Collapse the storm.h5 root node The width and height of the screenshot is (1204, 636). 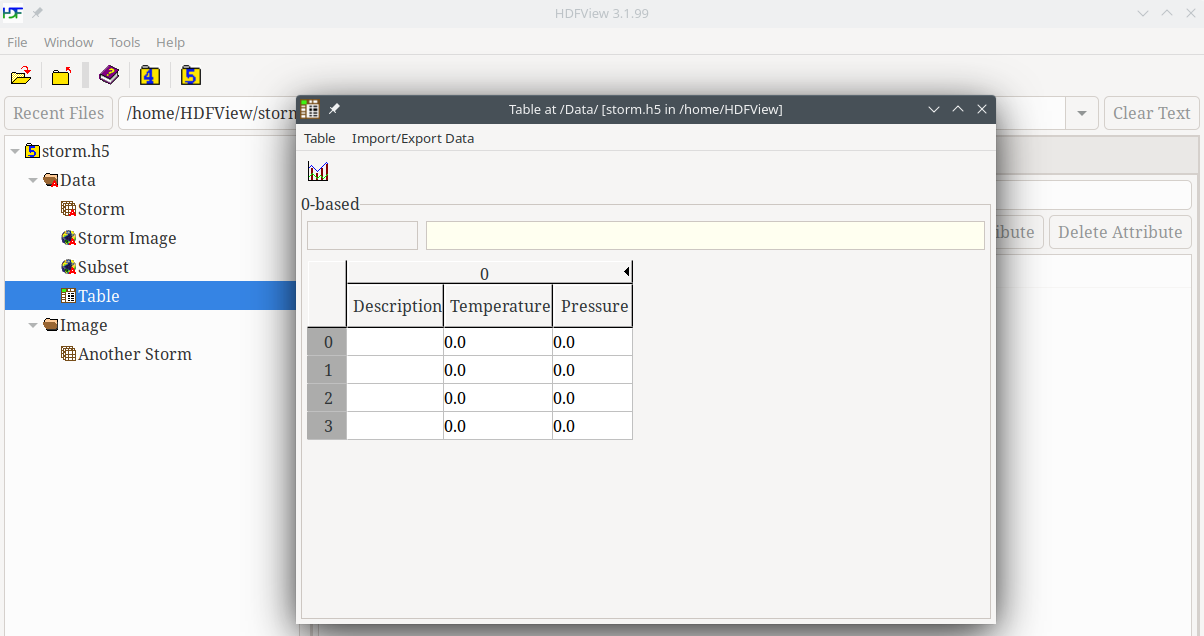[15, 152]
